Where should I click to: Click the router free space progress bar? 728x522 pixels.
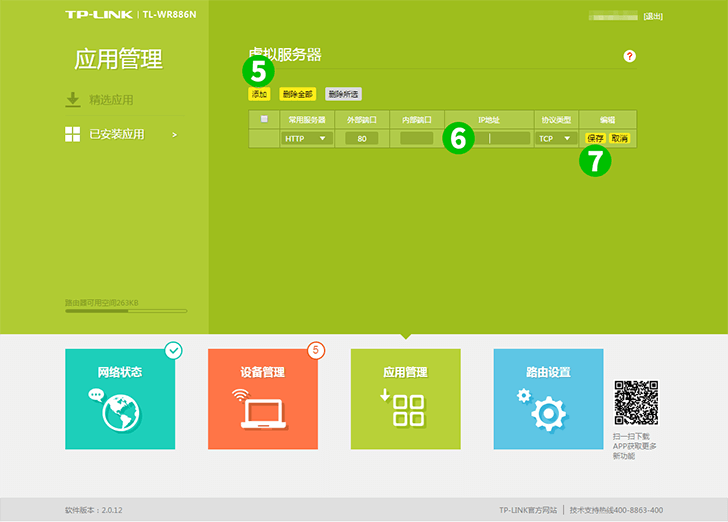(x=126, y=311)
